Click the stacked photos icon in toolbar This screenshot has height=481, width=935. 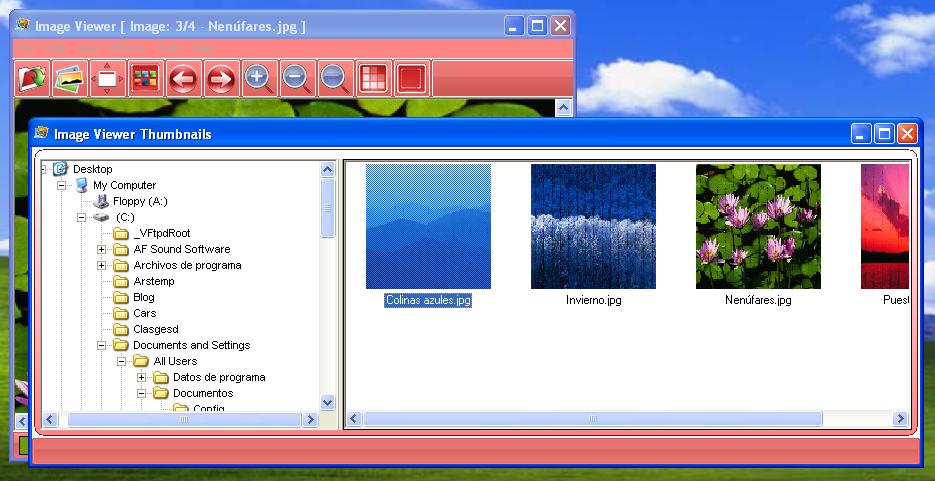pos(70,78)
